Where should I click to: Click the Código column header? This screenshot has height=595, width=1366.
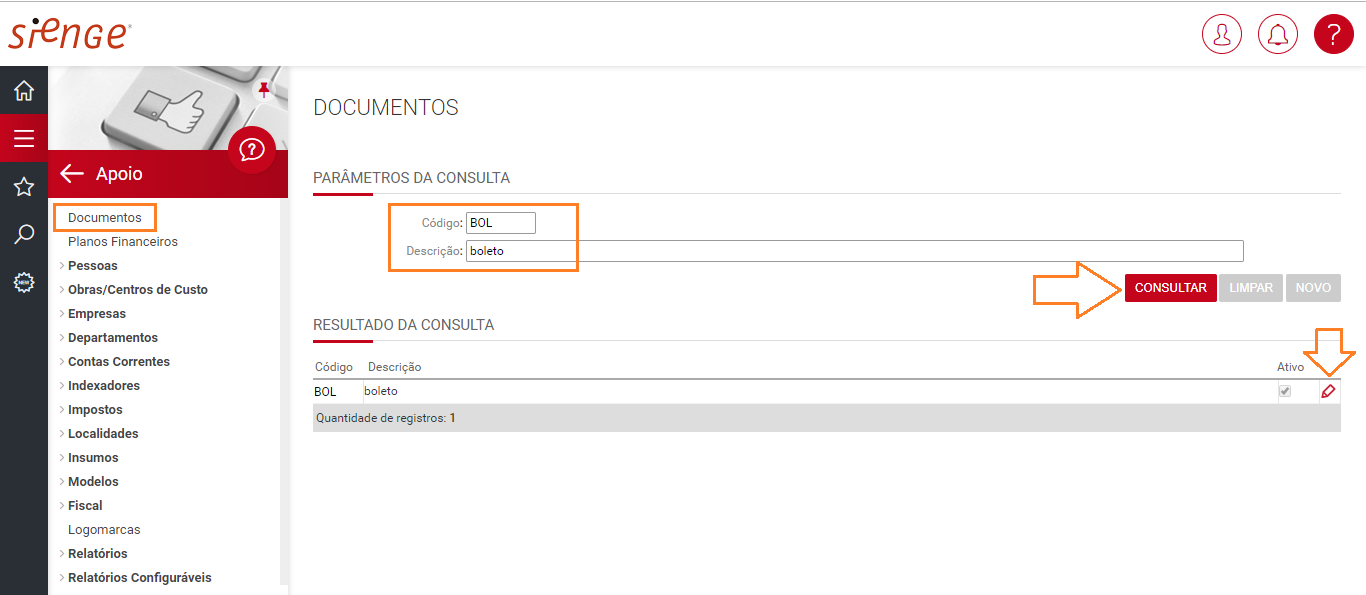[x=334, y=368]
